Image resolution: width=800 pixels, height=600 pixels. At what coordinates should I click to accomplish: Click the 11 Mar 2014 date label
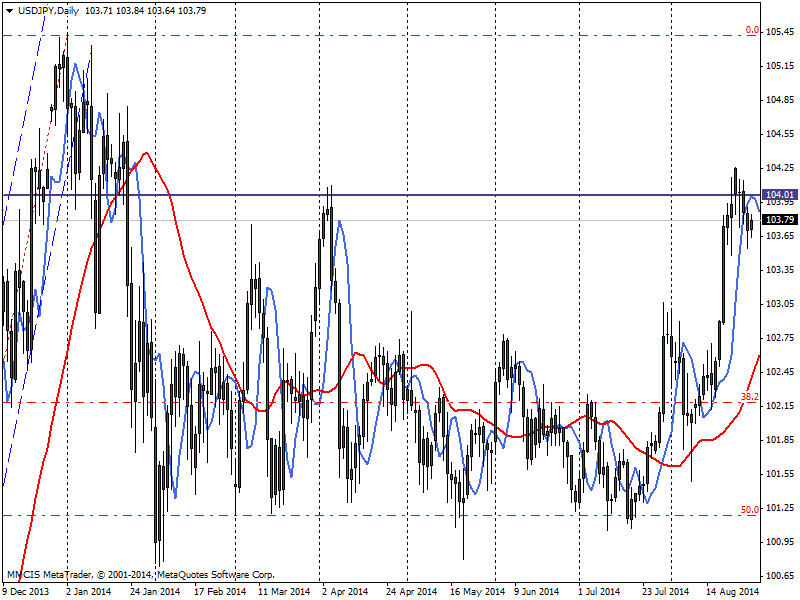coord(284,591)
